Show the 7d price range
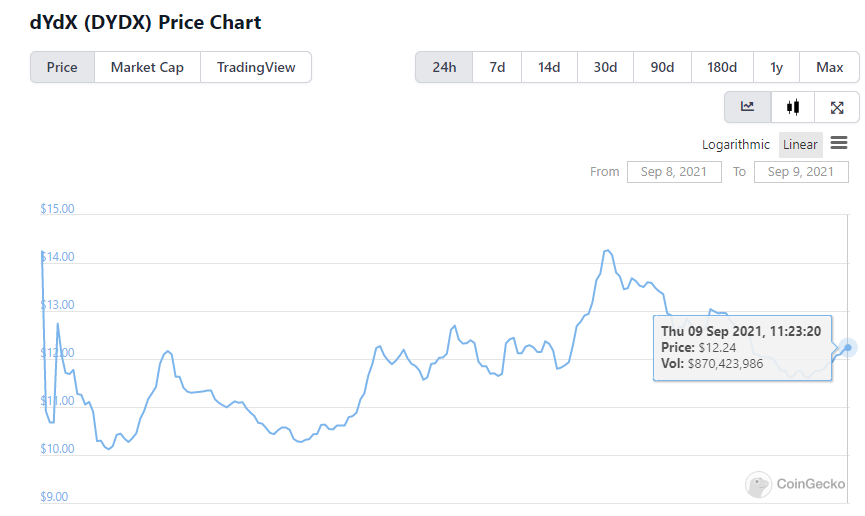 pos(497,67)
